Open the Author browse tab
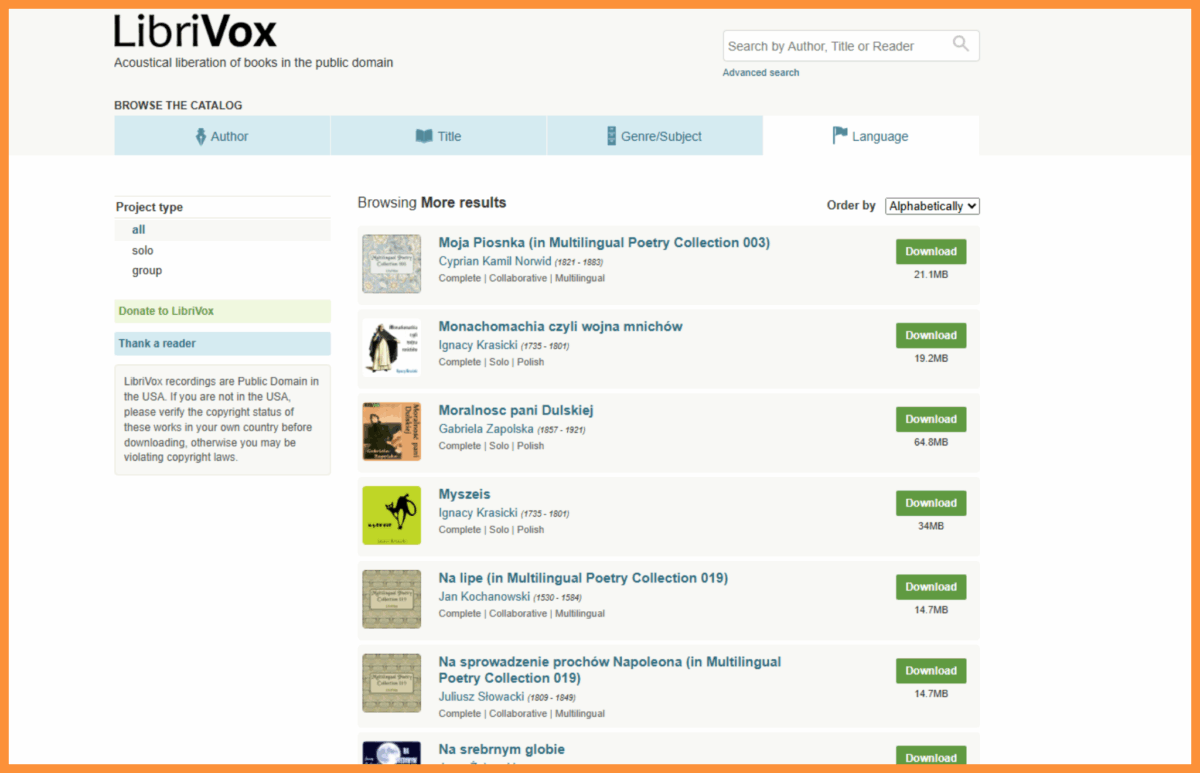The height and width of the screenshot is (773, 1200). click(x=222, y=136)
